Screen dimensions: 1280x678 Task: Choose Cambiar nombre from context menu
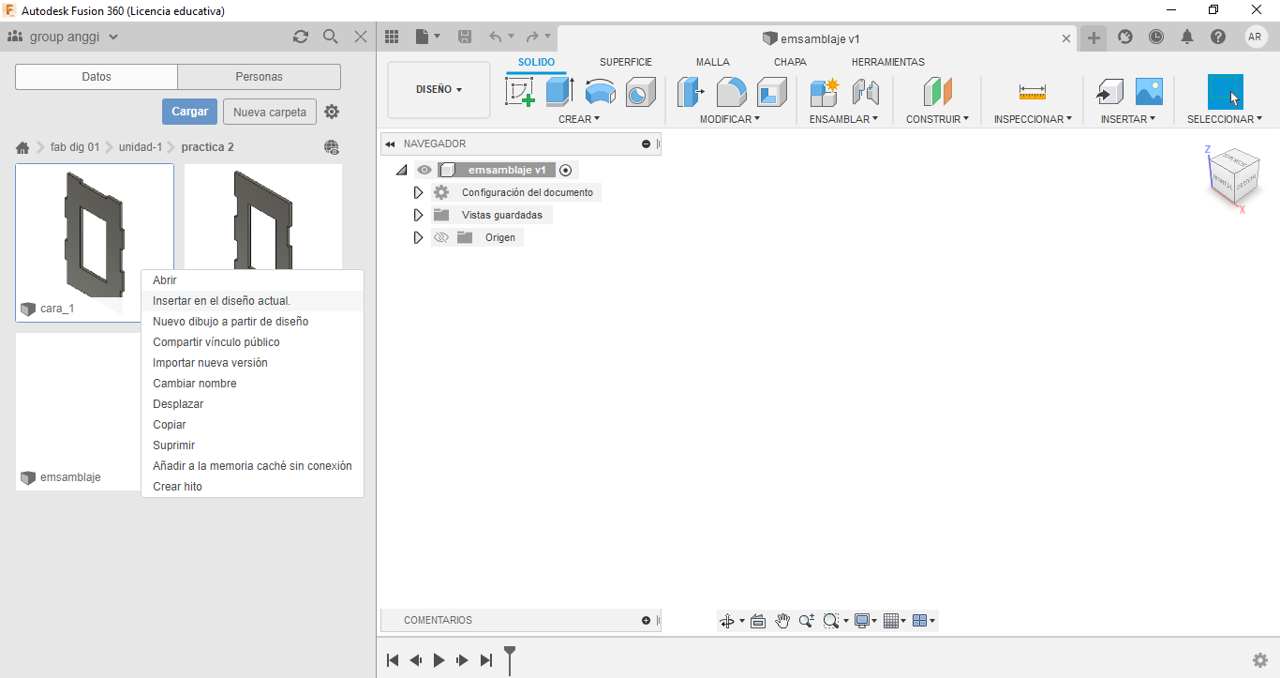(252, 383)
